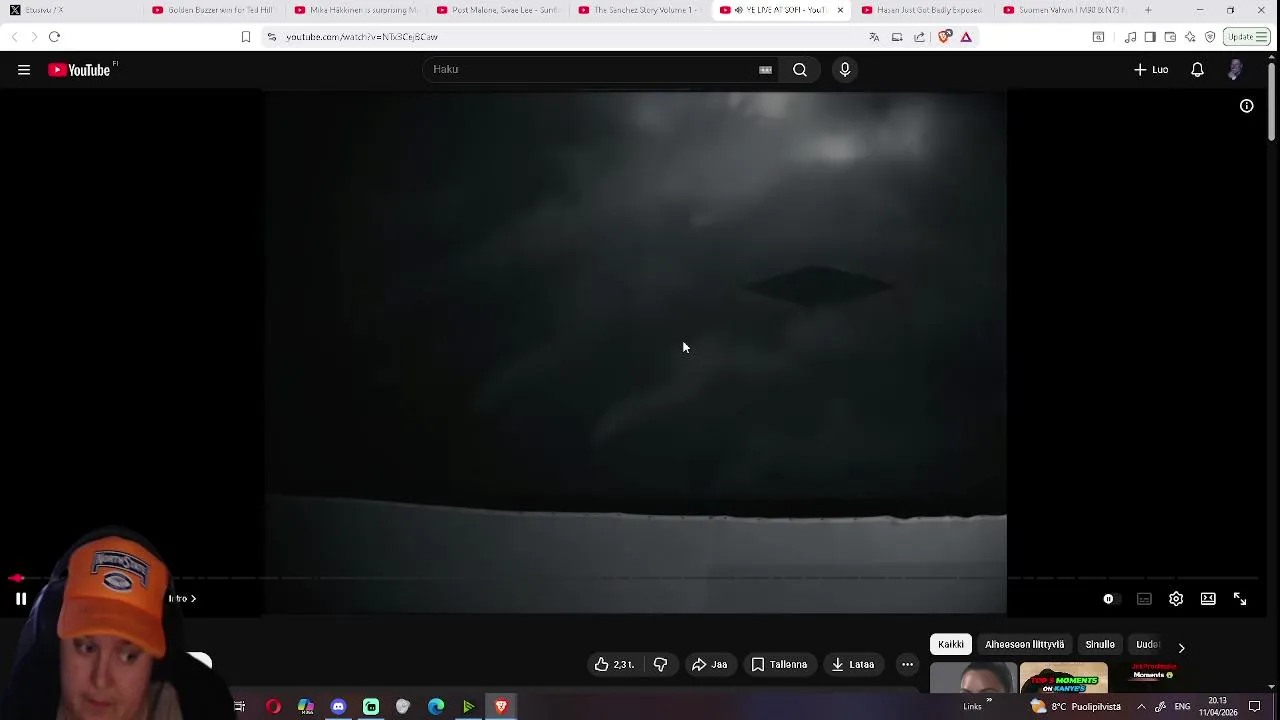
Task: Switch to The Sanchez Story Volume tab
Action: (x=640, y=10)
